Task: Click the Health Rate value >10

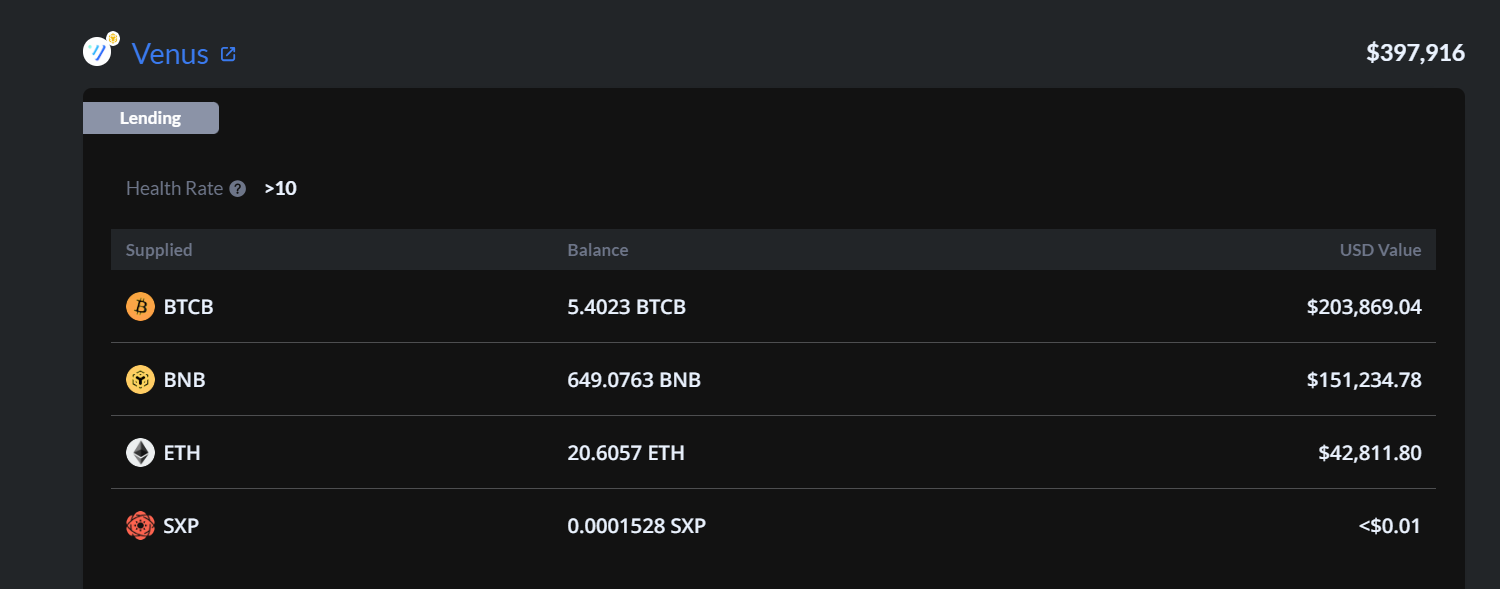Action: coord(281,188)
